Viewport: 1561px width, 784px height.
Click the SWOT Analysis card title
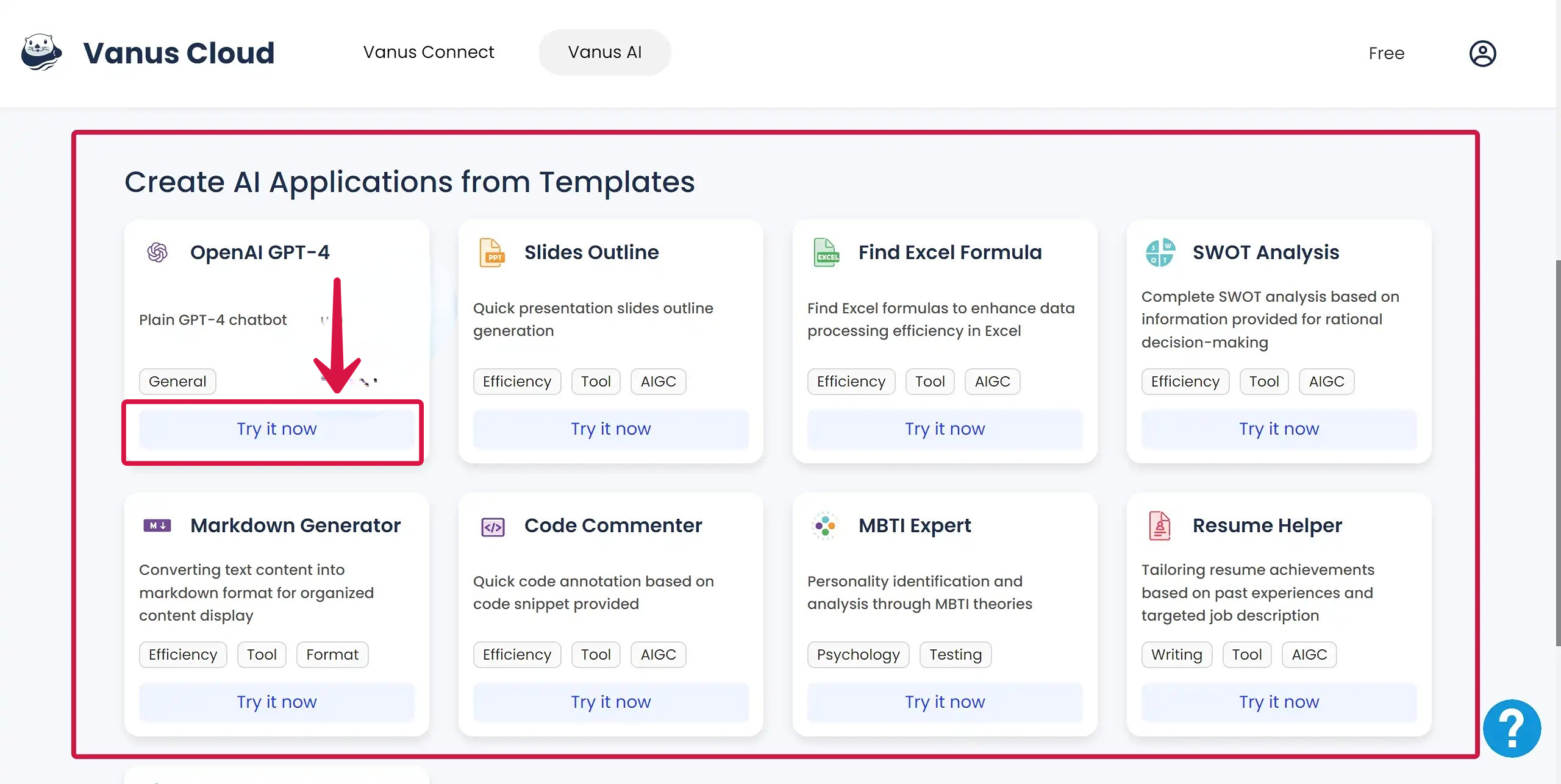[1266, 252]
